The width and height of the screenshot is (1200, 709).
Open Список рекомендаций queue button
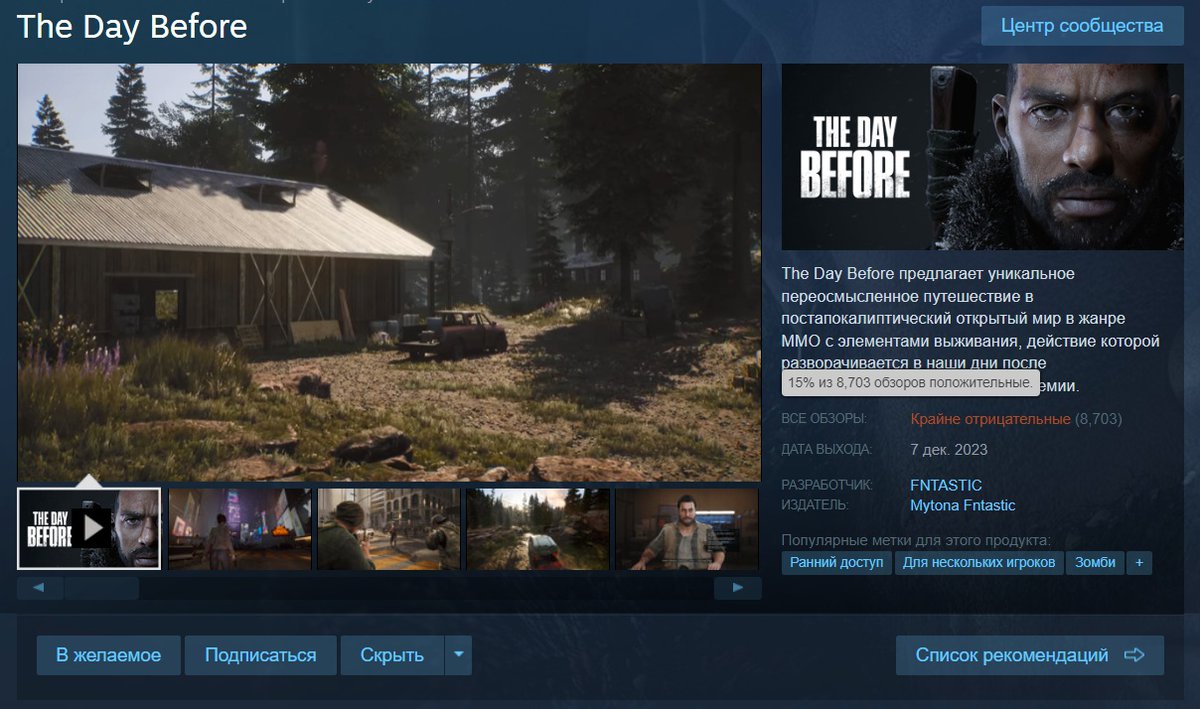point(1029,655)
